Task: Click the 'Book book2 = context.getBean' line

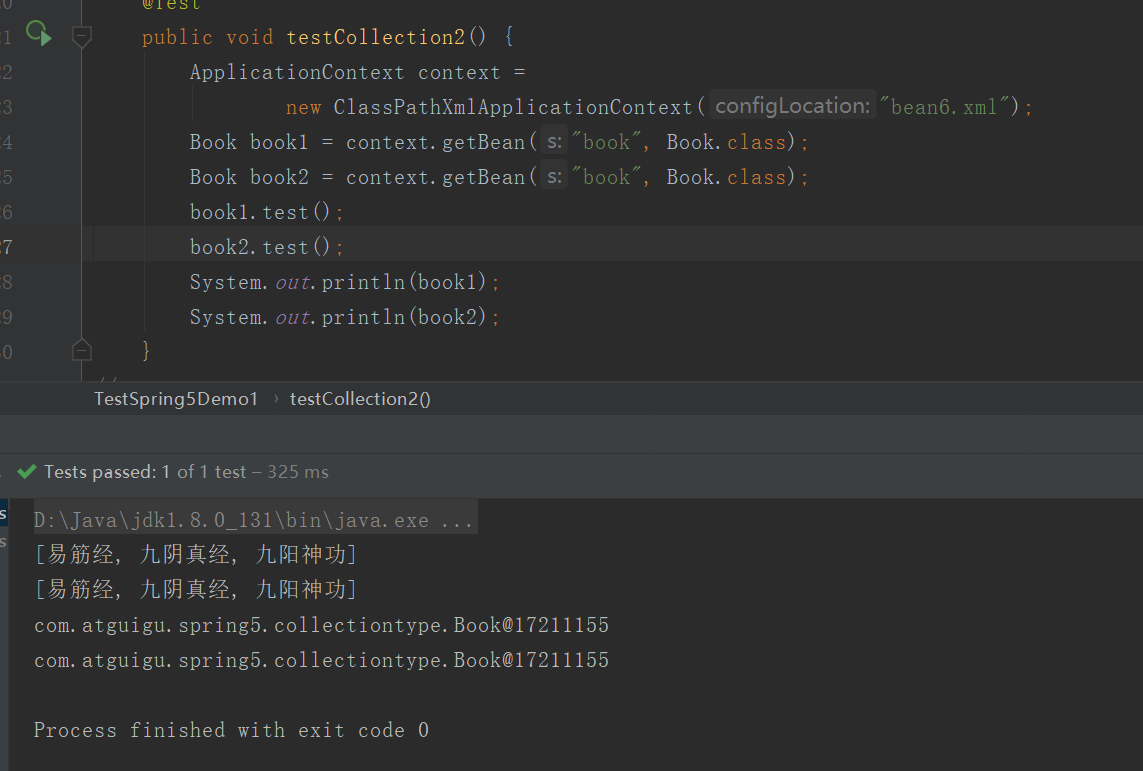Action: (499, 177)
